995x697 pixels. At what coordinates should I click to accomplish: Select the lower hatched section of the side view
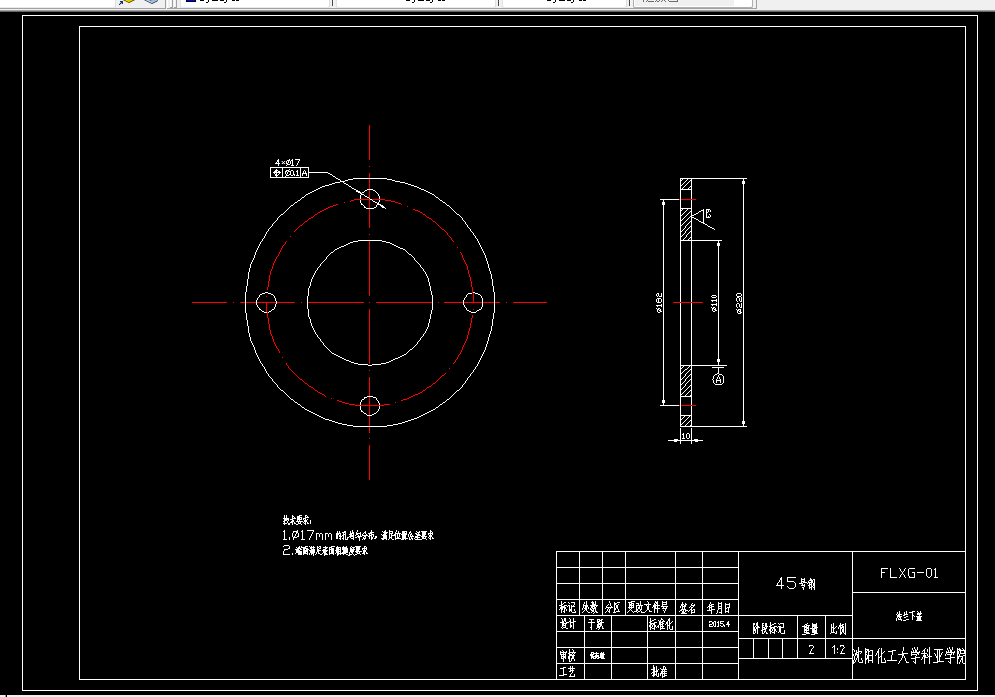tap(686, 381)
